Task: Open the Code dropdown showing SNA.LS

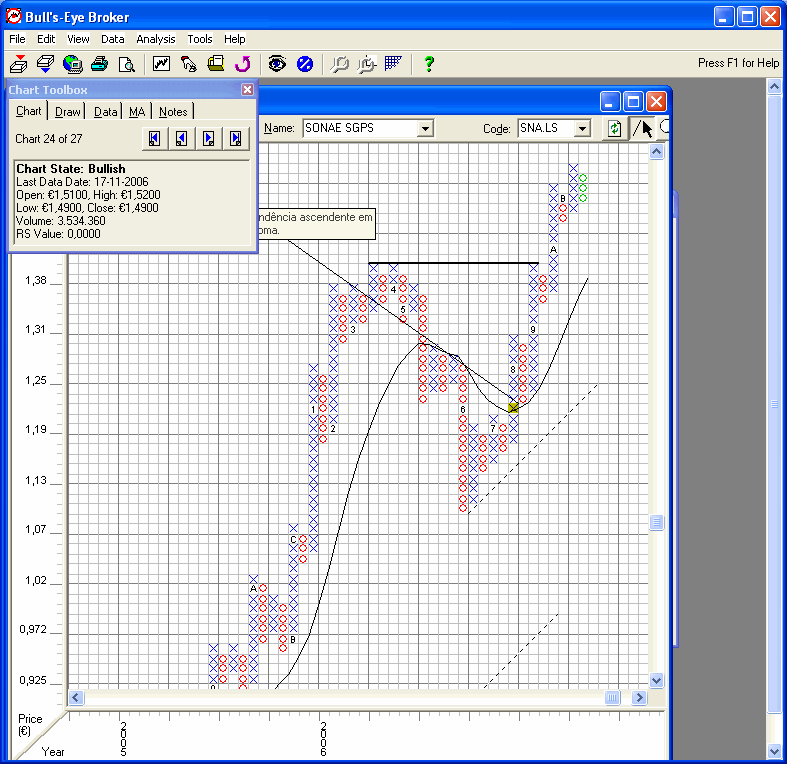Action: click(x=583, y=128)
